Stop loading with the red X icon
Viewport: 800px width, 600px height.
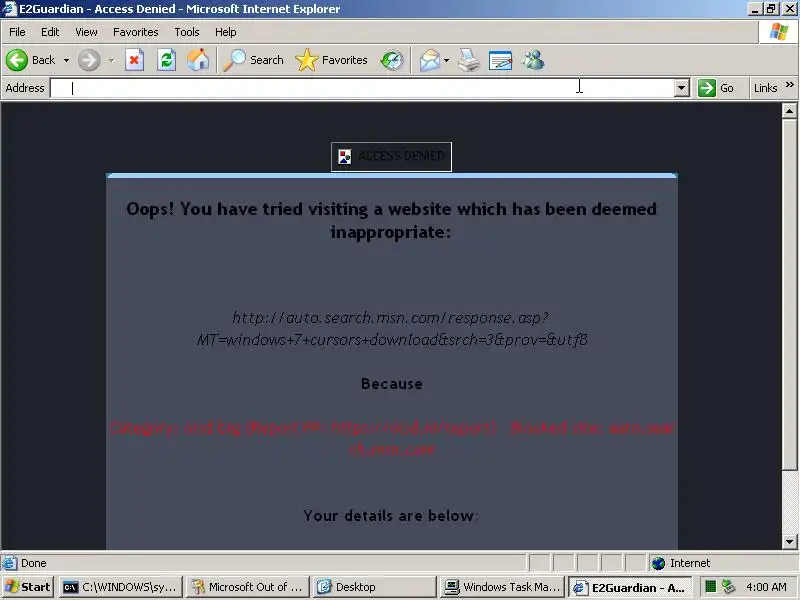[134, 60]
